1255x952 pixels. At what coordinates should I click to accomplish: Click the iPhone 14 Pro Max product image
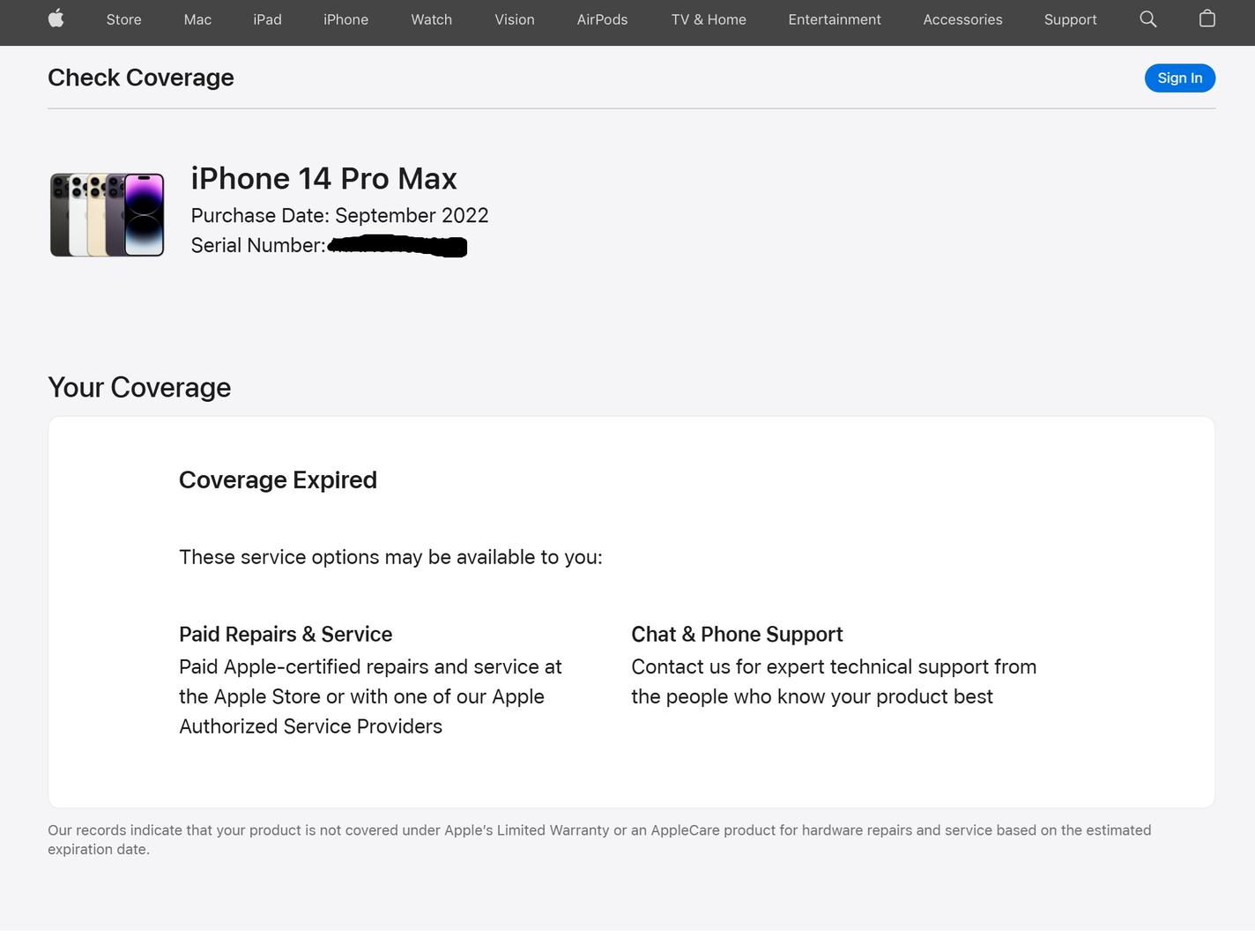coord(108,215)
